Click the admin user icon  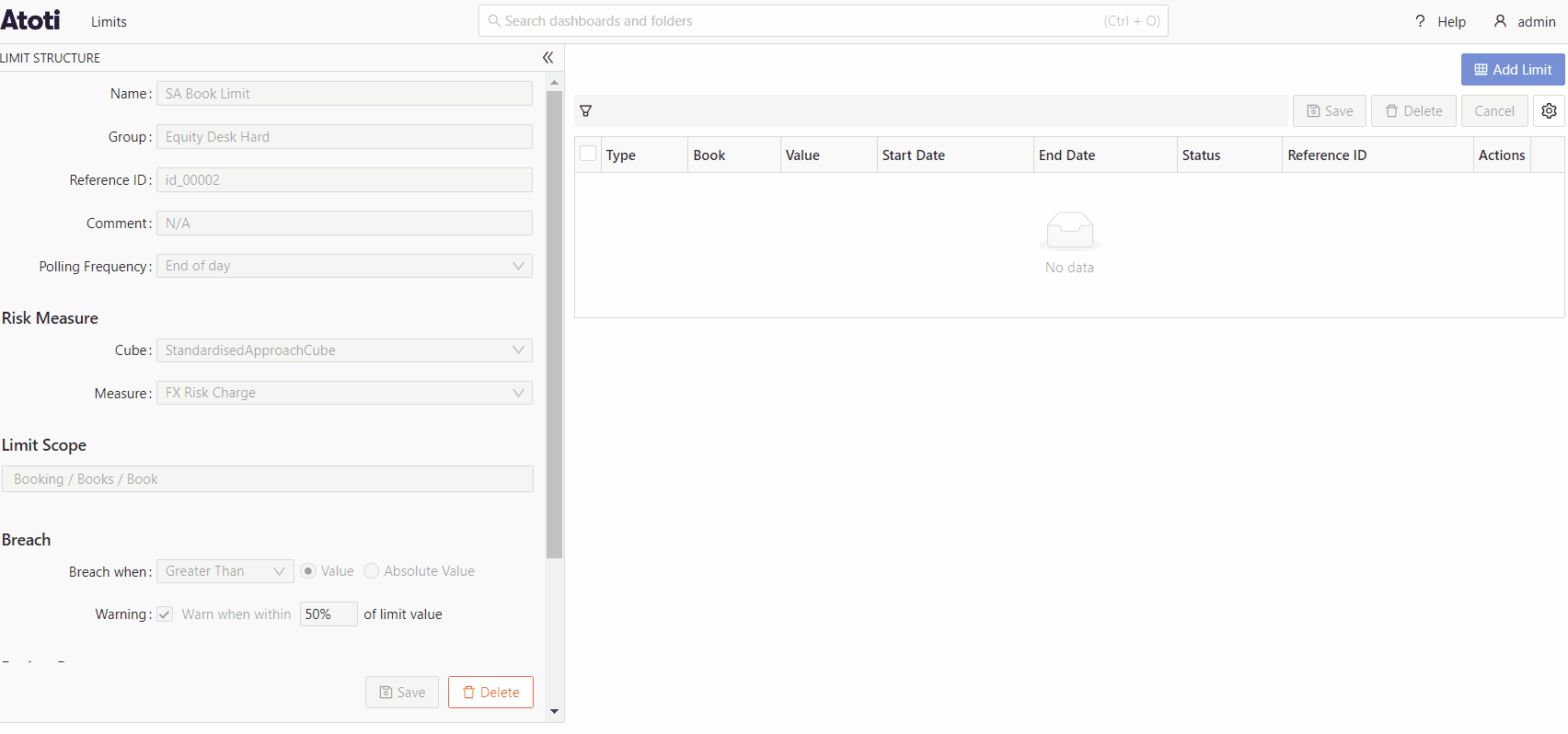tap(1500, 21)
